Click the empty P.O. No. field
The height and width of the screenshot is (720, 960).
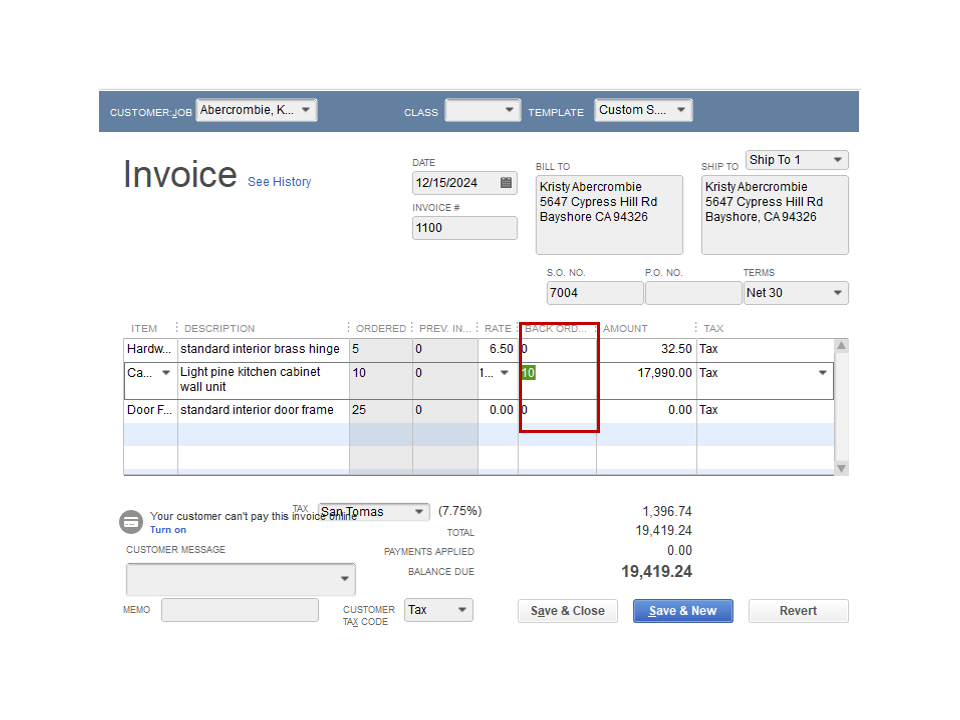[693, 292]
